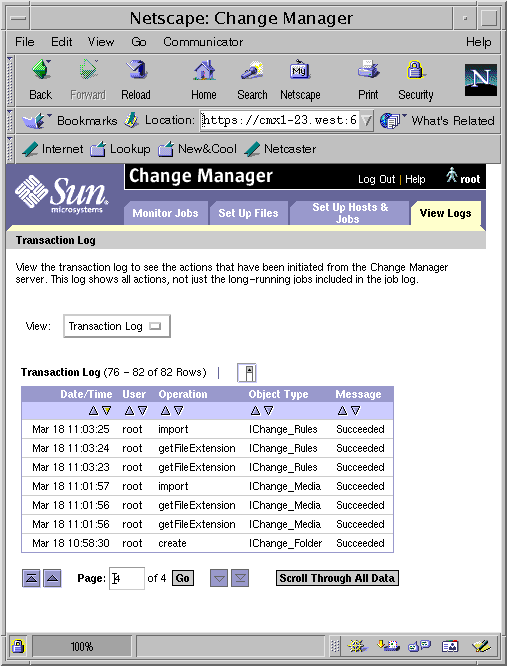Viewport: 507px width, 666px height.
Task: Click the Forward navigation icon
Action: (88, 71)
